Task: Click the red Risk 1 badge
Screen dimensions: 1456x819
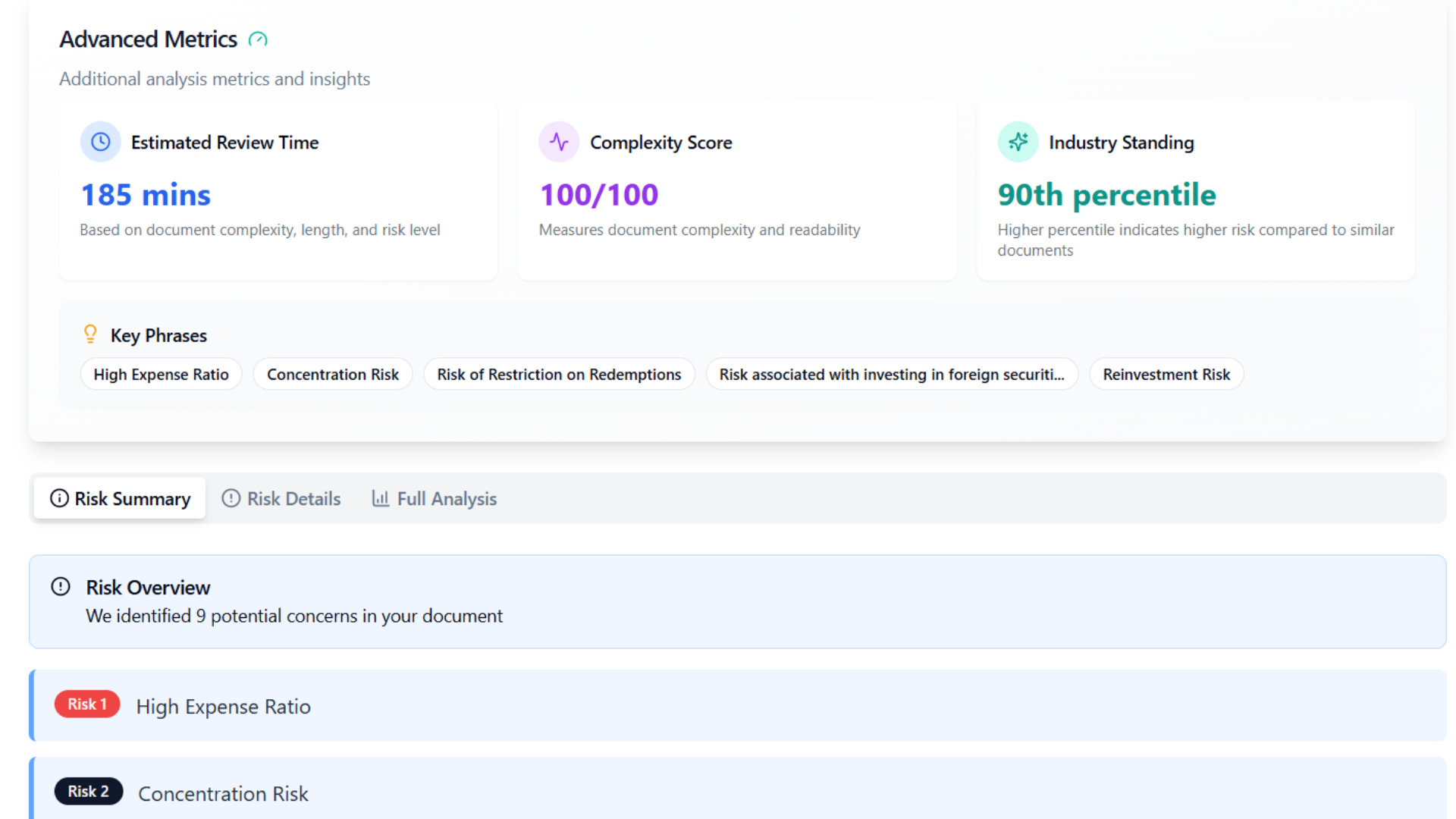Action: click(x=87, y=704)
